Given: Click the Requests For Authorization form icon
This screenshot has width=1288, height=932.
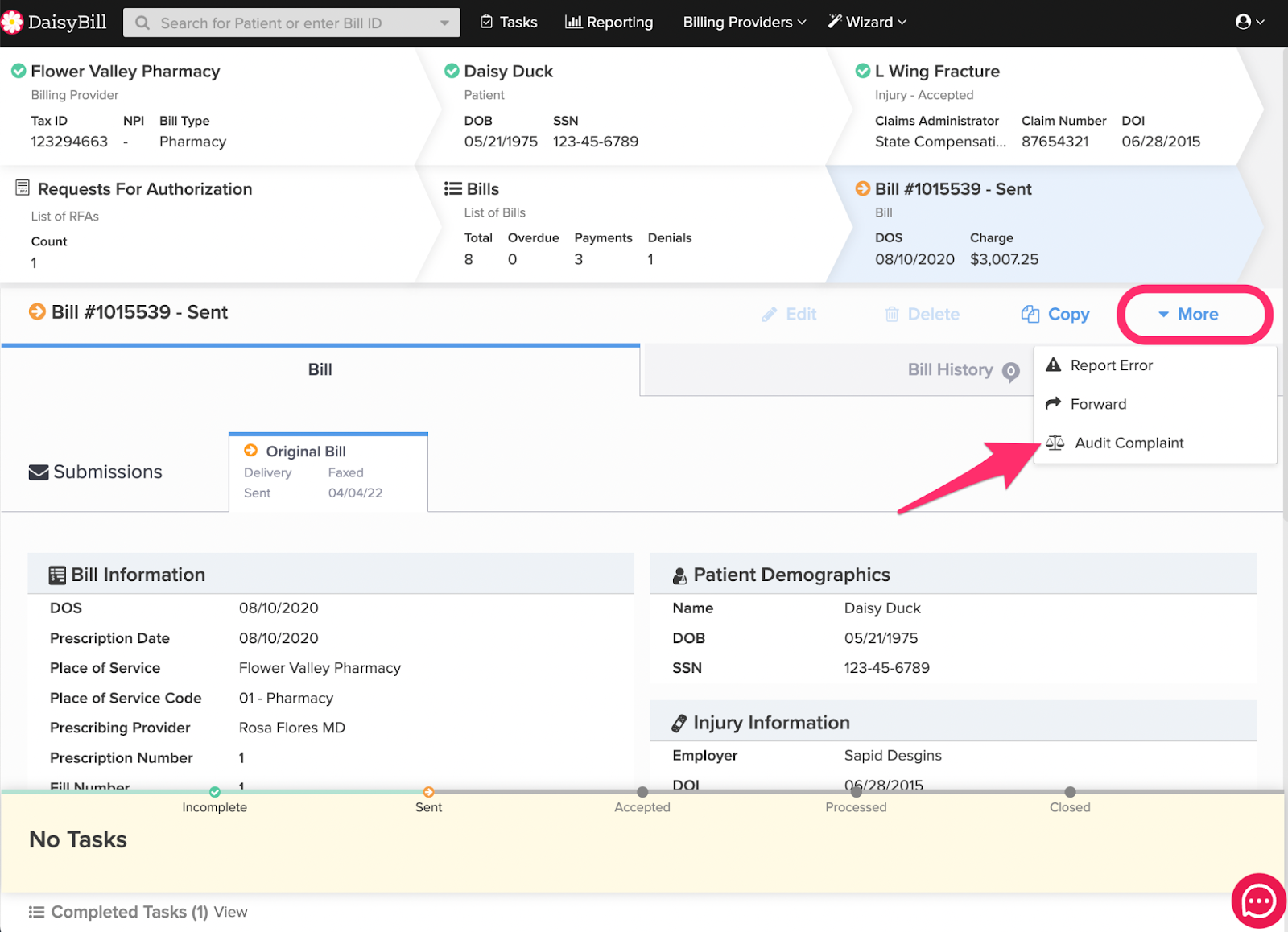Looking at the screenshot, I should 23,188.
